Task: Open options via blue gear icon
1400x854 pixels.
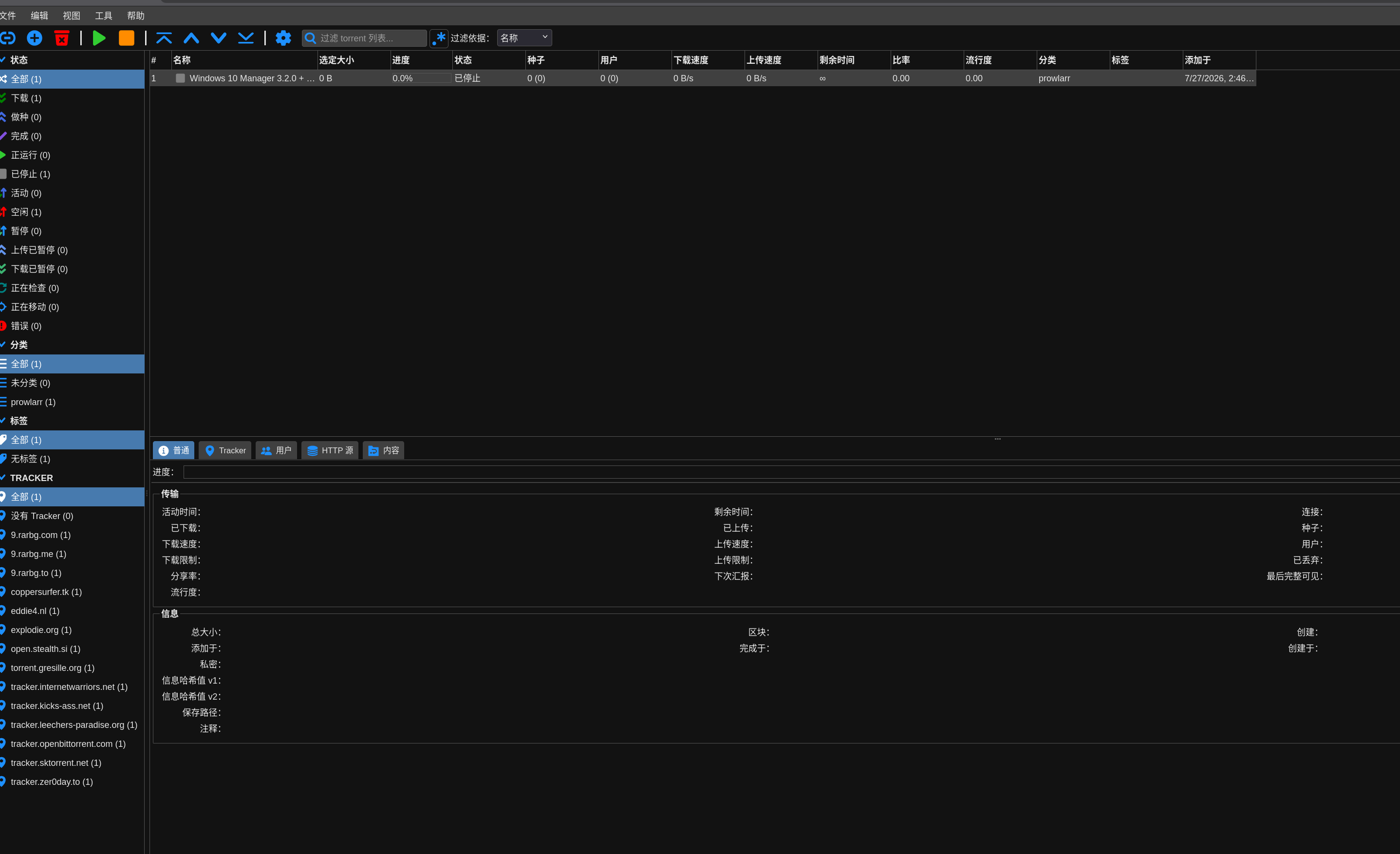Action: pos(283,38)
